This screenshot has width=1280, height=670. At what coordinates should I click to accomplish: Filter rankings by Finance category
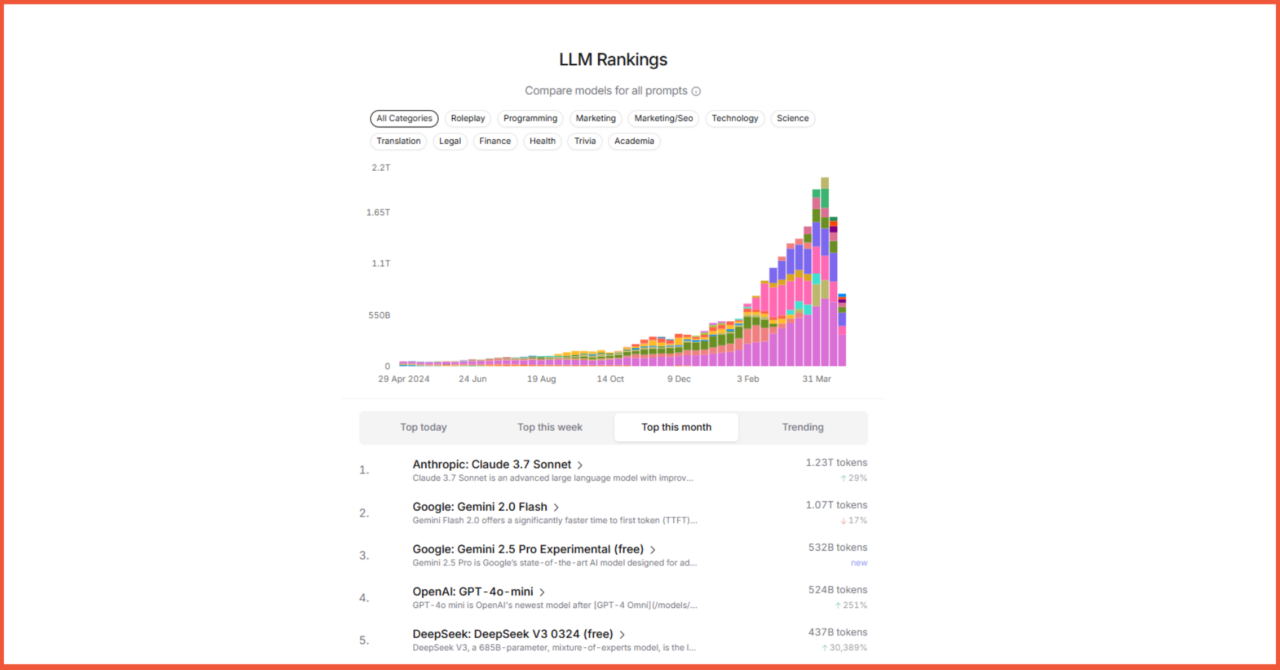point(495,141)
